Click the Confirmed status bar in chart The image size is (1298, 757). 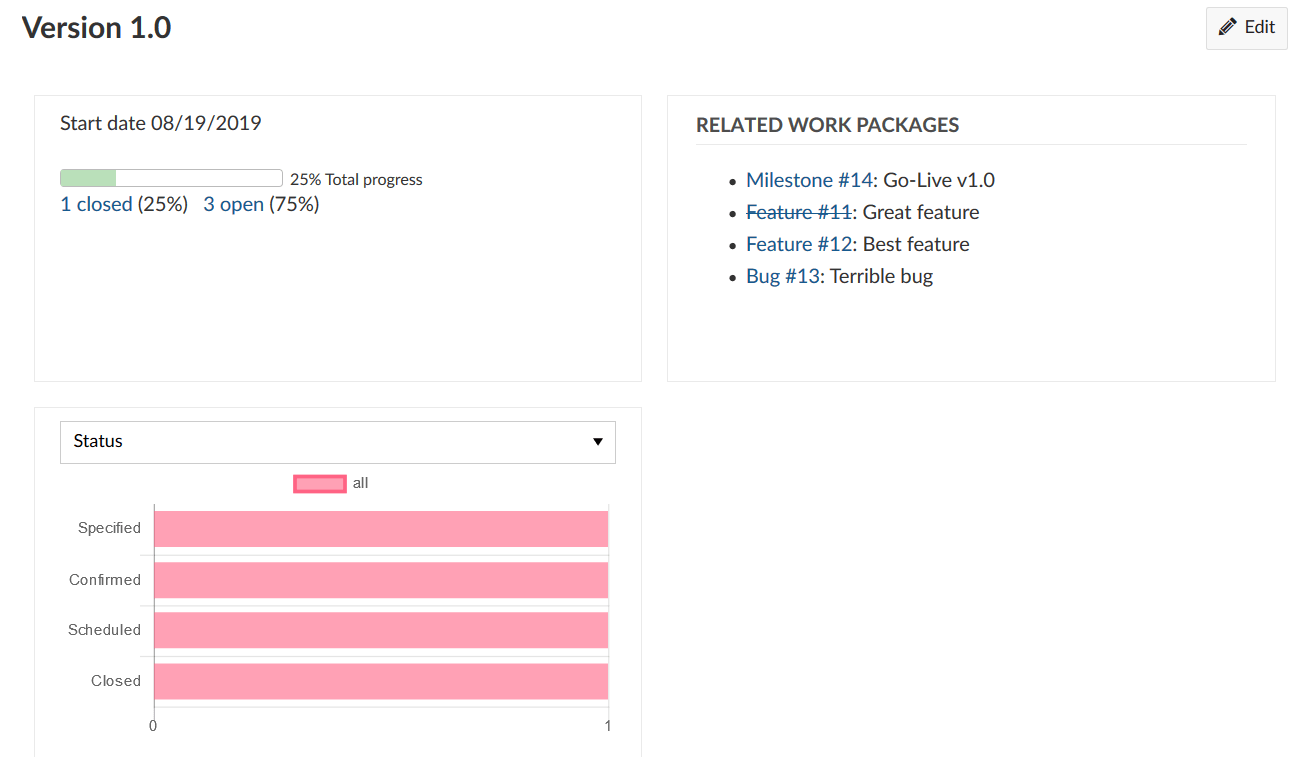380,580
